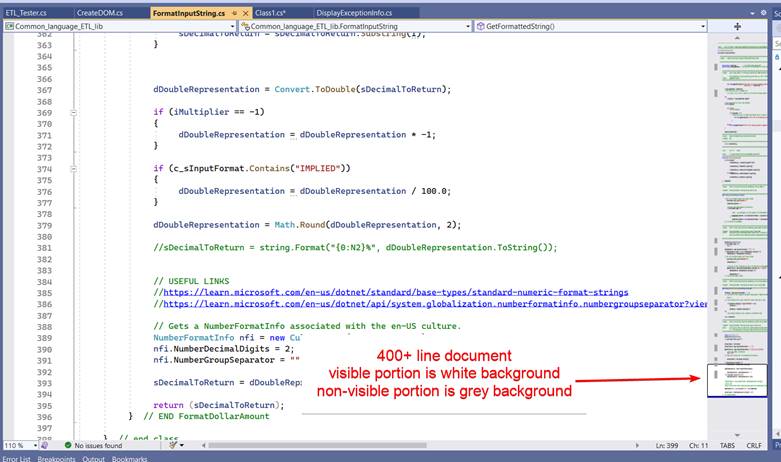Click the END FormatDollarAmount comment

tap(206, 416)
